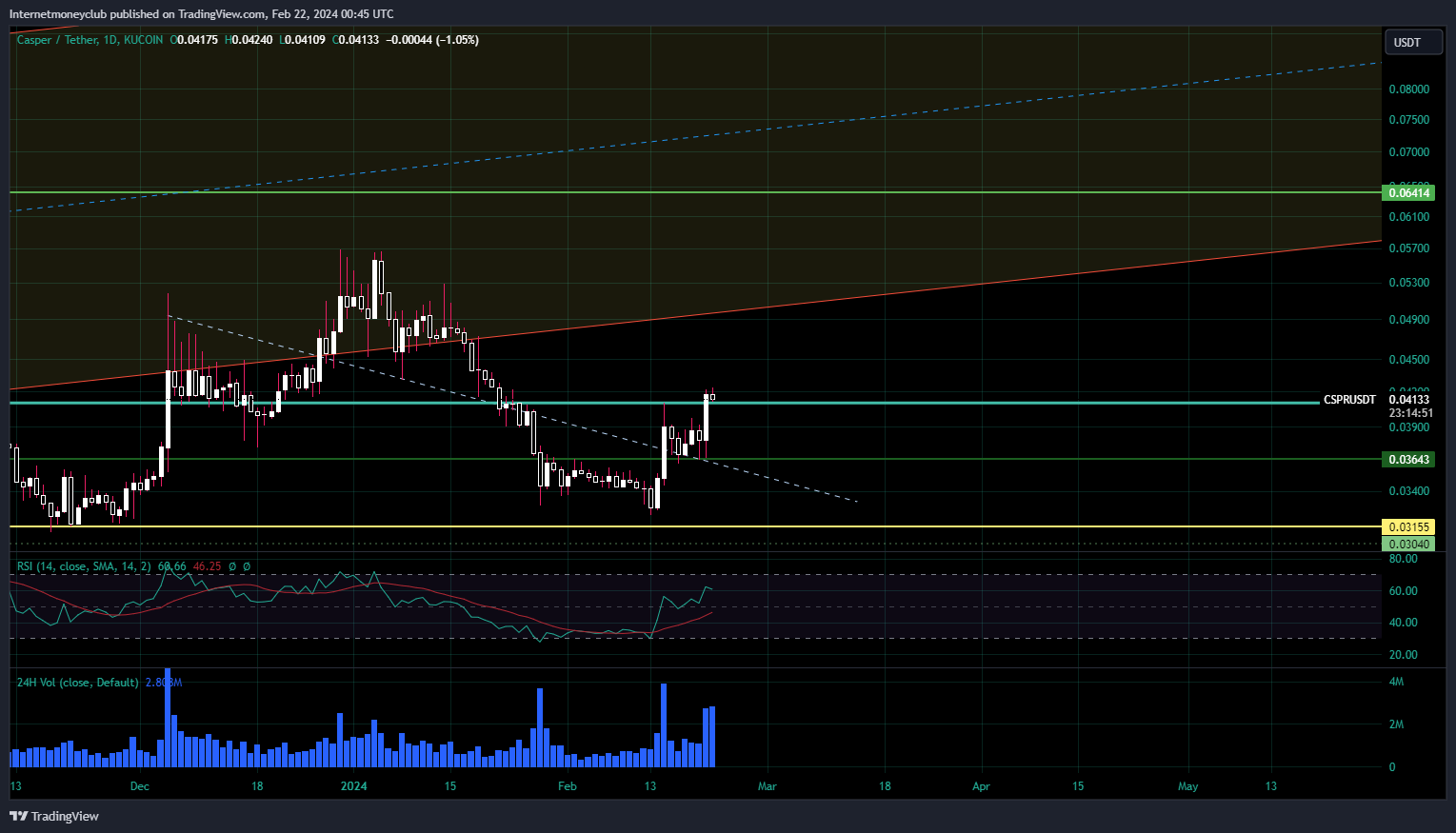Viewport: 1456px width, 833px height.
Task: Click the close value C0.04133
Action: click(355, 40)
